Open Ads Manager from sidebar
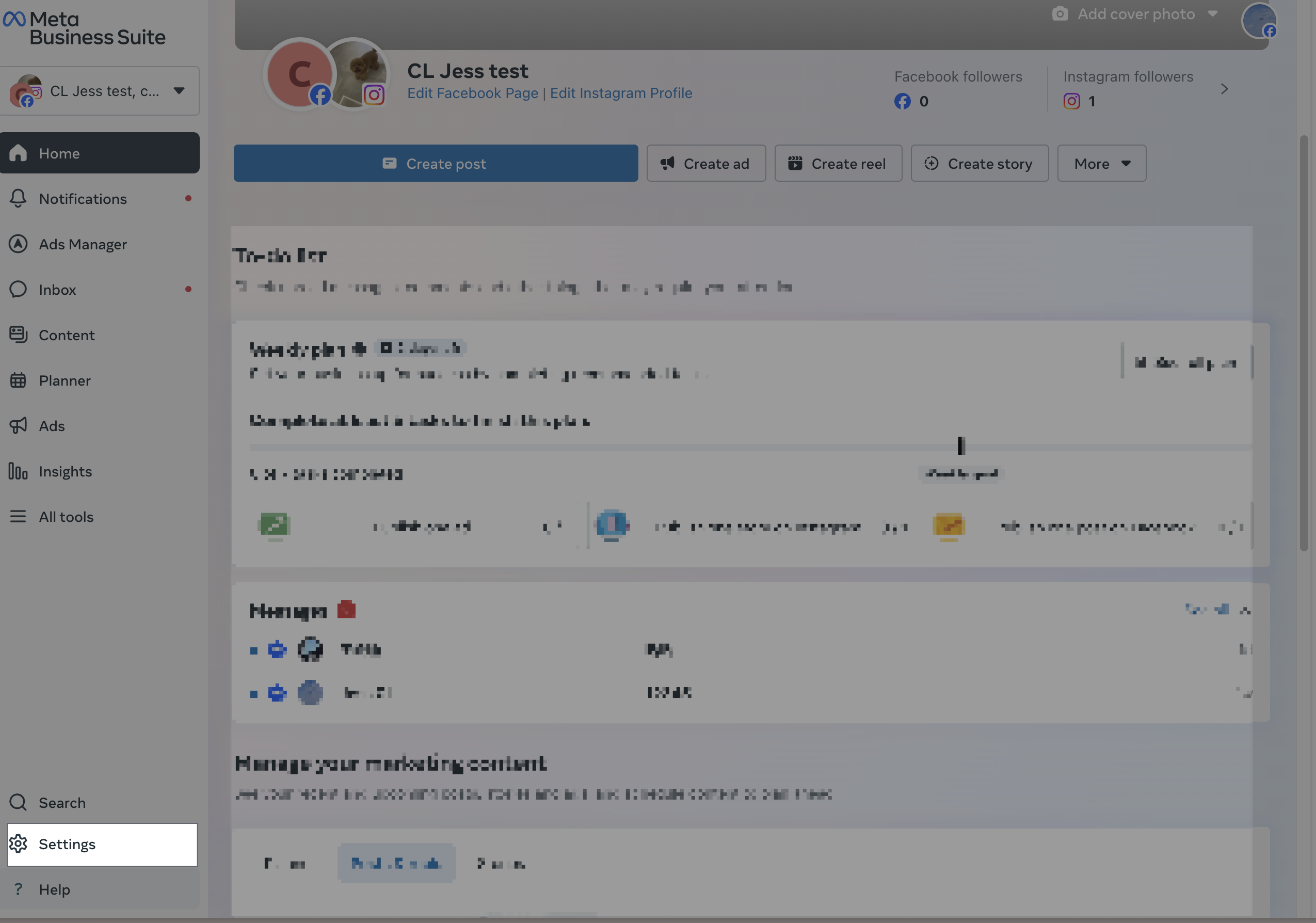This screenshot has height=923, width=1316. (x=100, y=244)
